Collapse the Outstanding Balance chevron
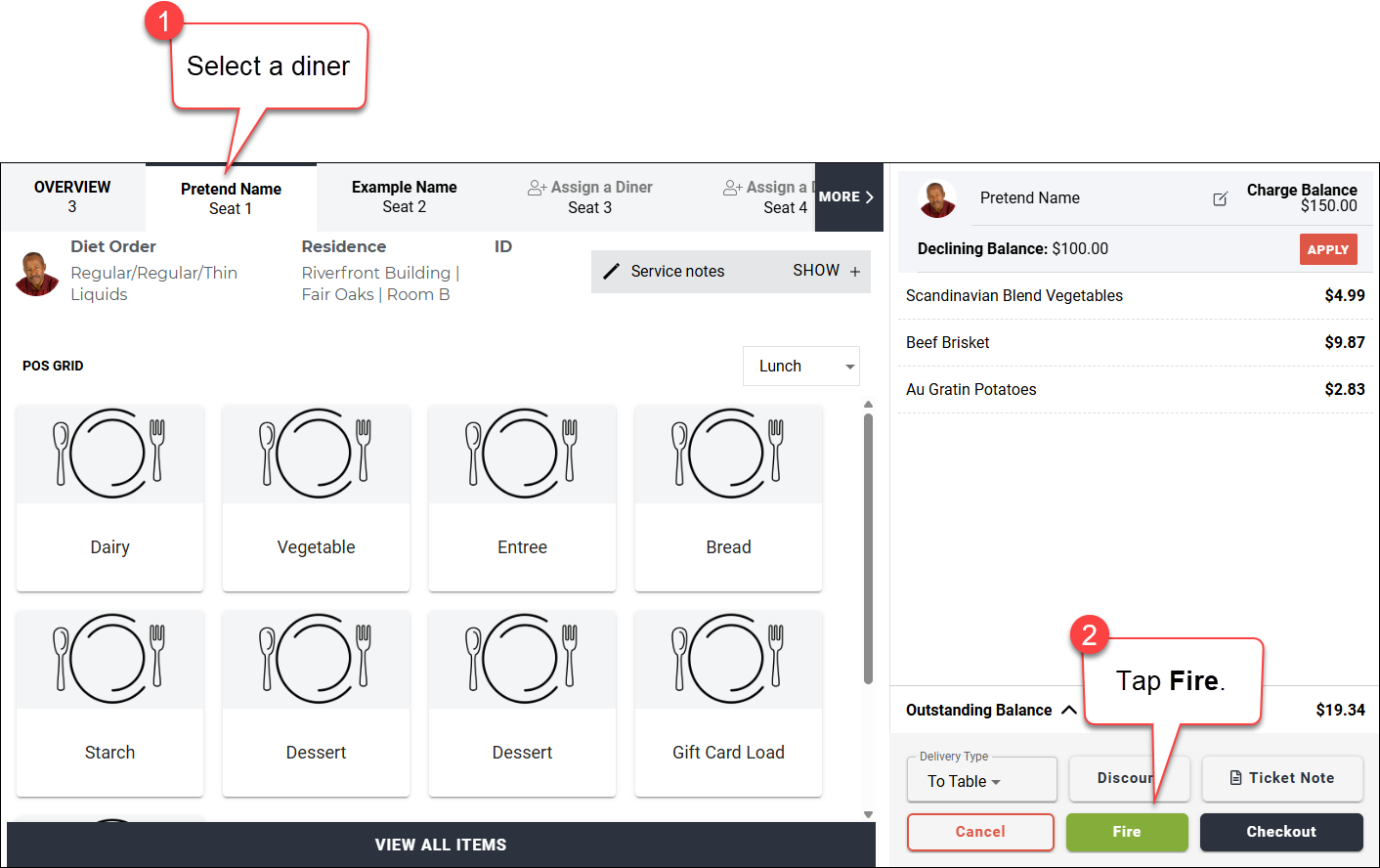The image size is (1380, 868). point(1069,710)
